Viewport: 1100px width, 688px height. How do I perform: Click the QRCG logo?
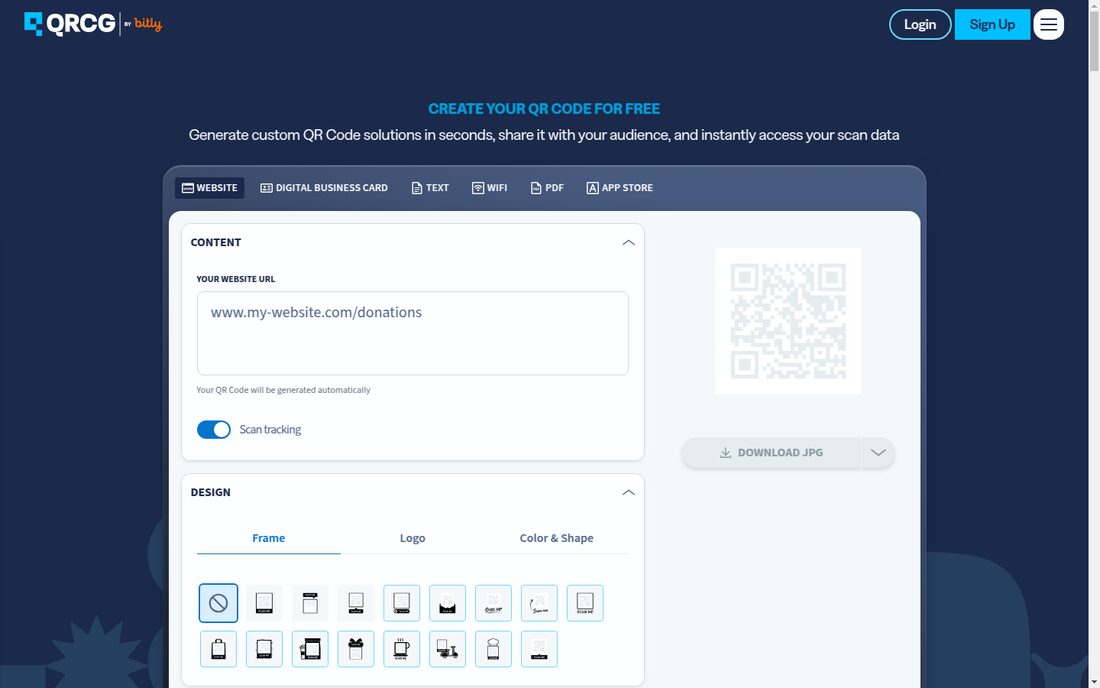[x=69, y=24]
